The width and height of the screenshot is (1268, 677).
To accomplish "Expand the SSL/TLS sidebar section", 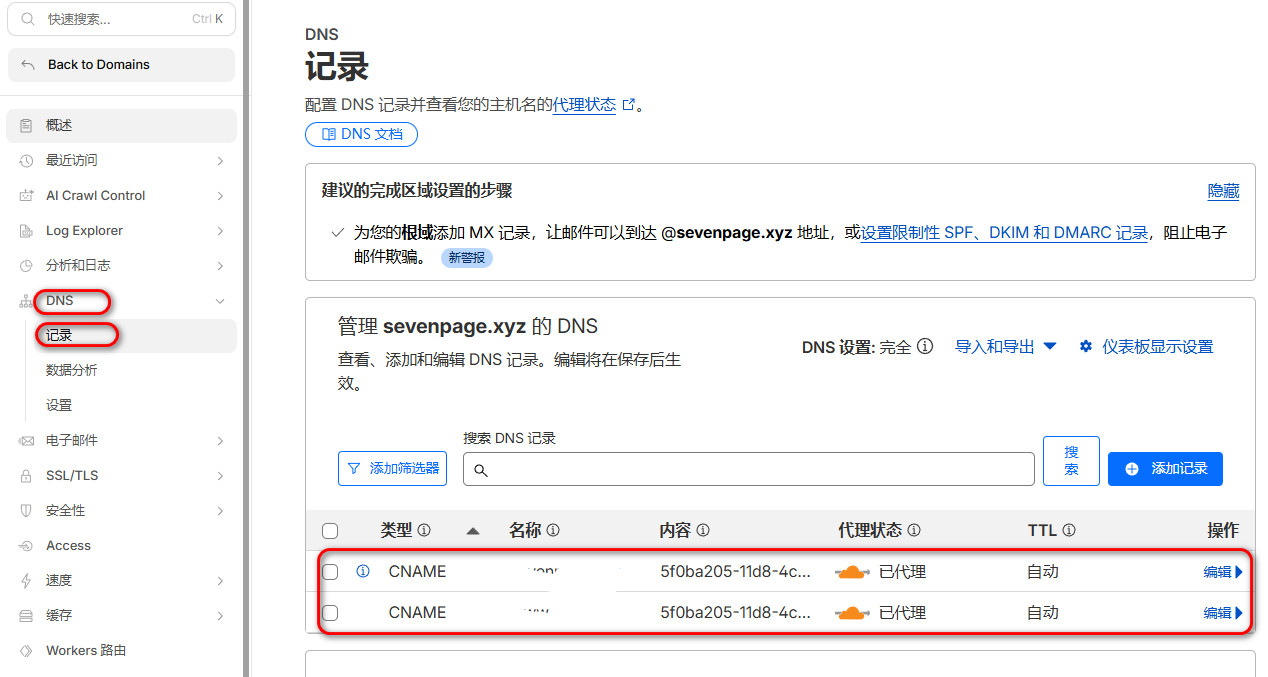I will click(x=120, y=475).
